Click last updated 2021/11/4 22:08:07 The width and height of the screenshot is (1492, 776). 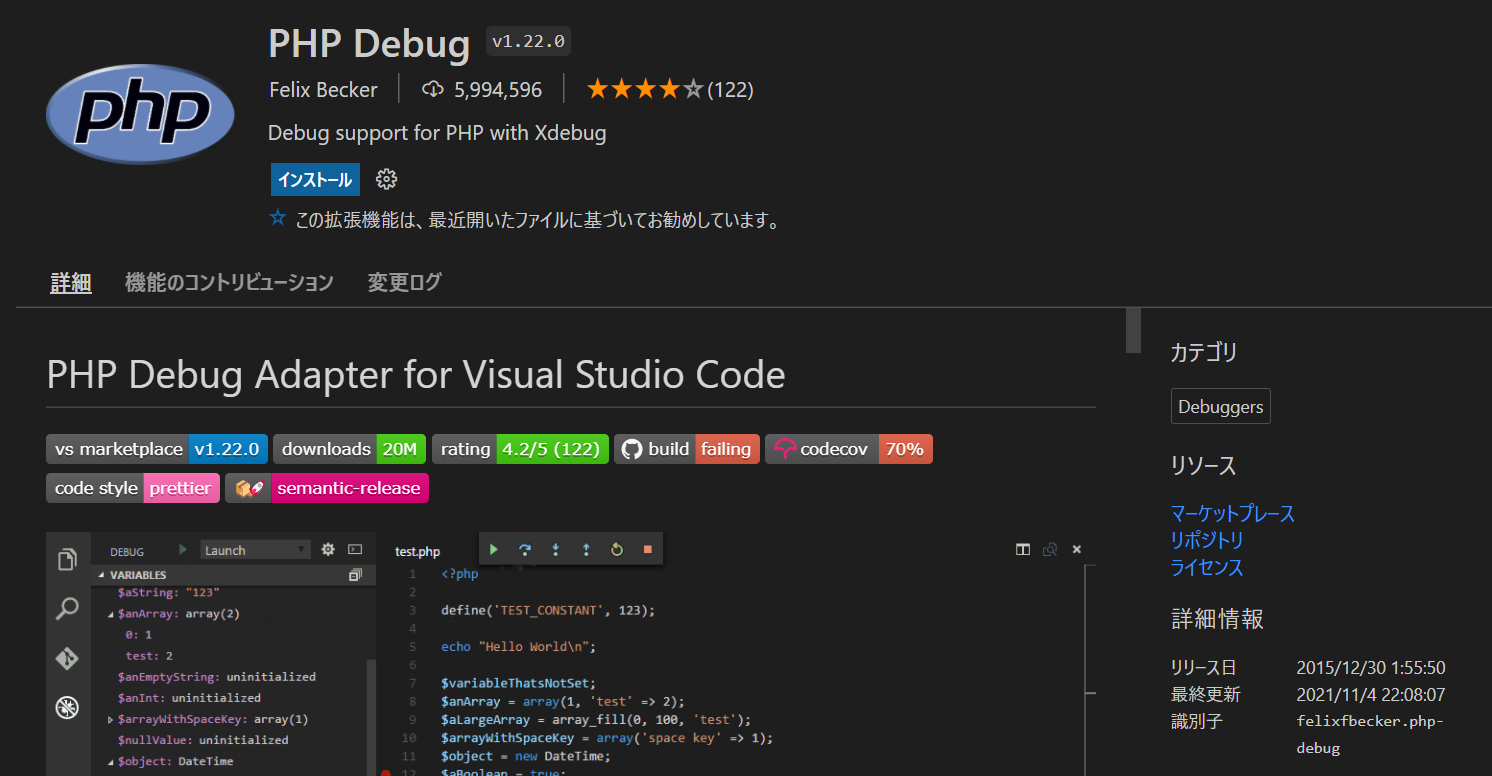click(x=1371, y=695)
